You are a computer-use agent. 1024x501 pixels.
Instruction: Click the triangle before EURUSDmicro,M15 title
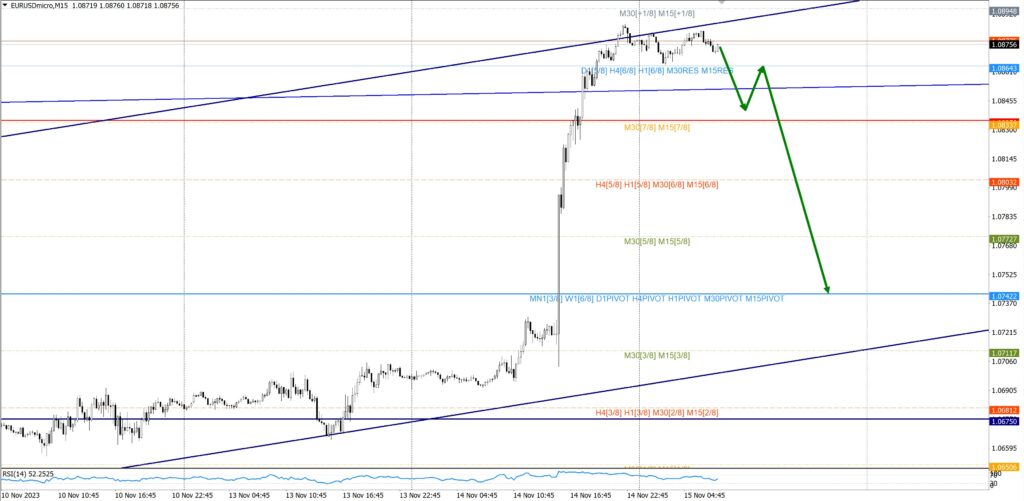pyautogui.click(x=5, y=5)
